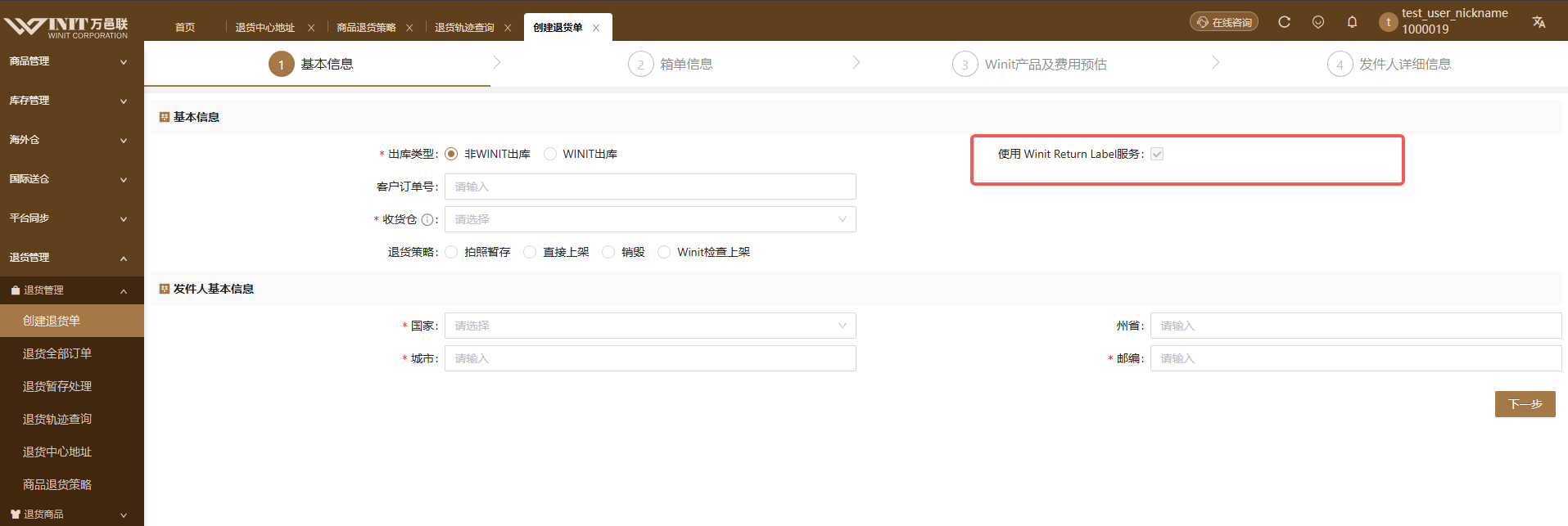This screenshot has width=1568, height=526.
Task: Close the 退货中心地址 tab
Action: [311, 28]
